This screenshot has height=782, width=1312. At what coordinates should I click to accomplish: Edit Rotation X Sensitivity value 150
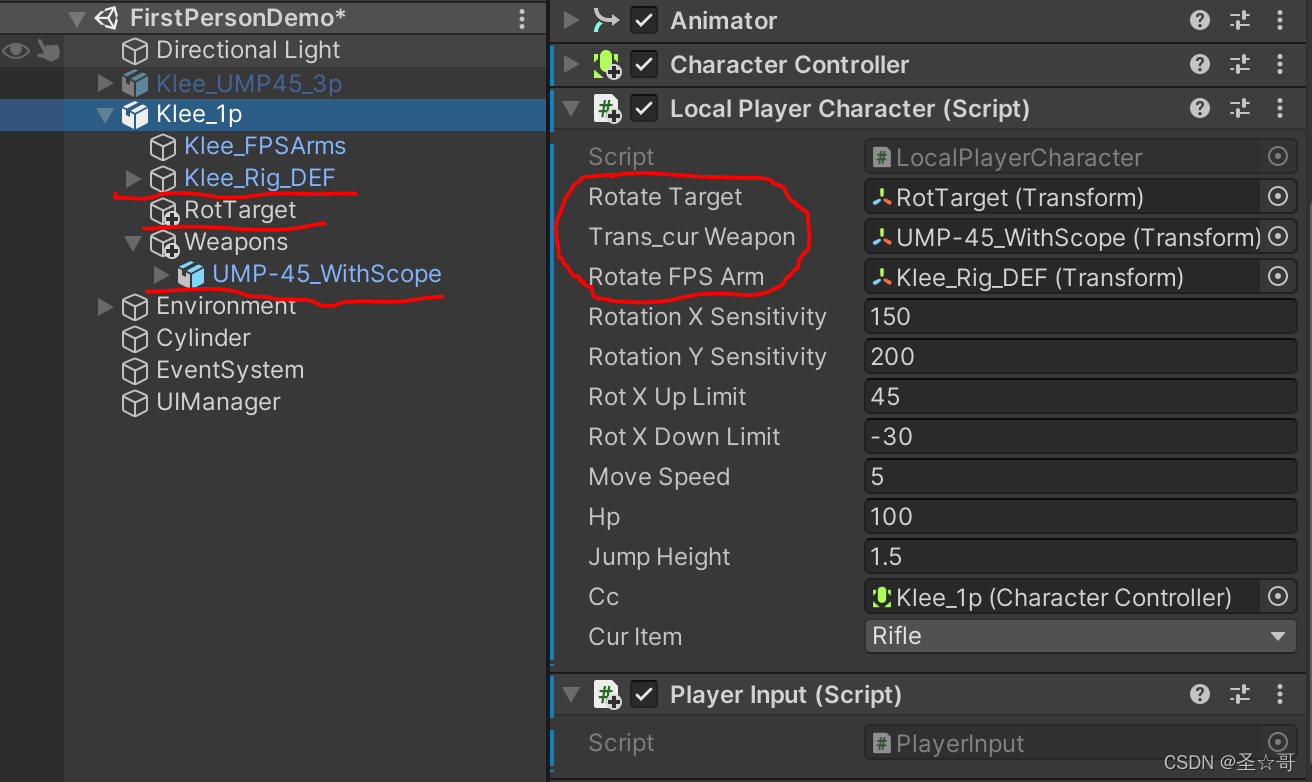click(x=1080, y=317)
